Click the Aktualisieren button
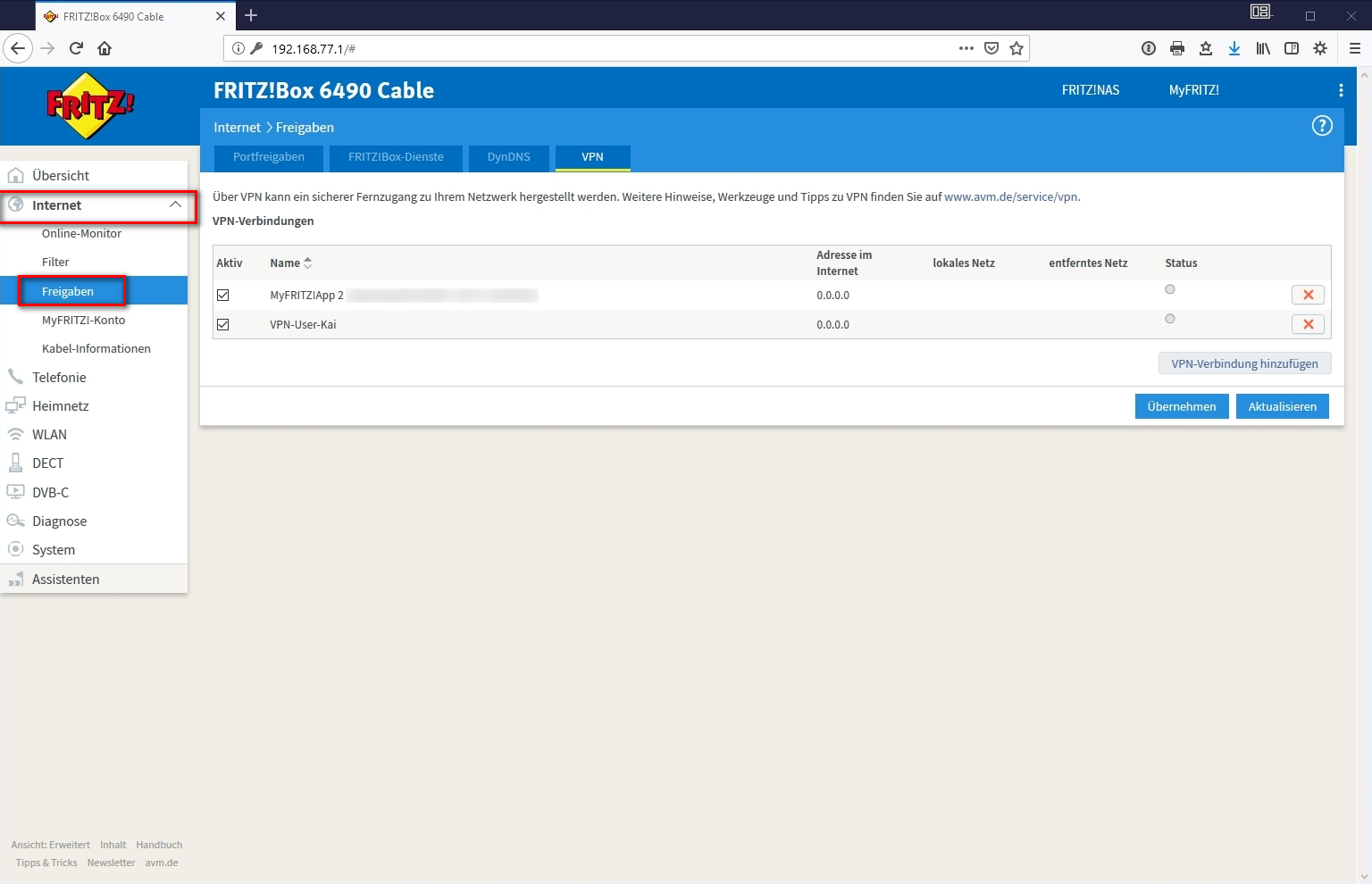 click(x=1283, y=406)
